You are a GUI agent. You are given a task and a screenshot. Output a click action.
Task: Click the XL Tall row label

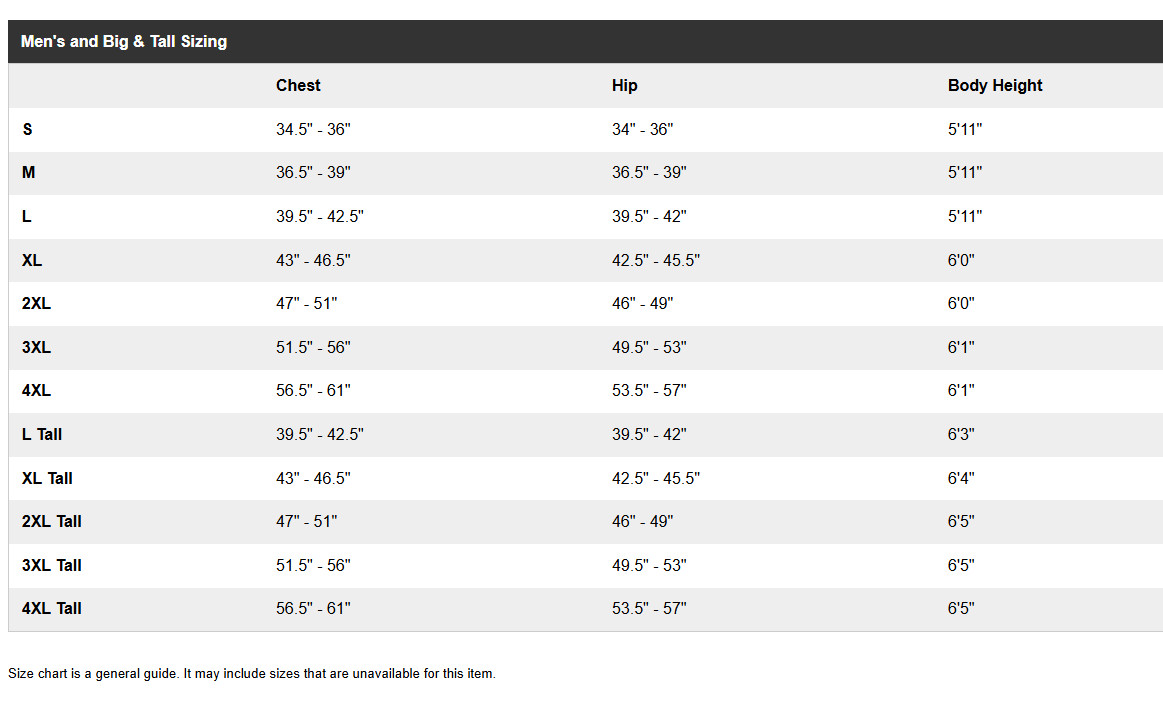click(x=47, y=479)
